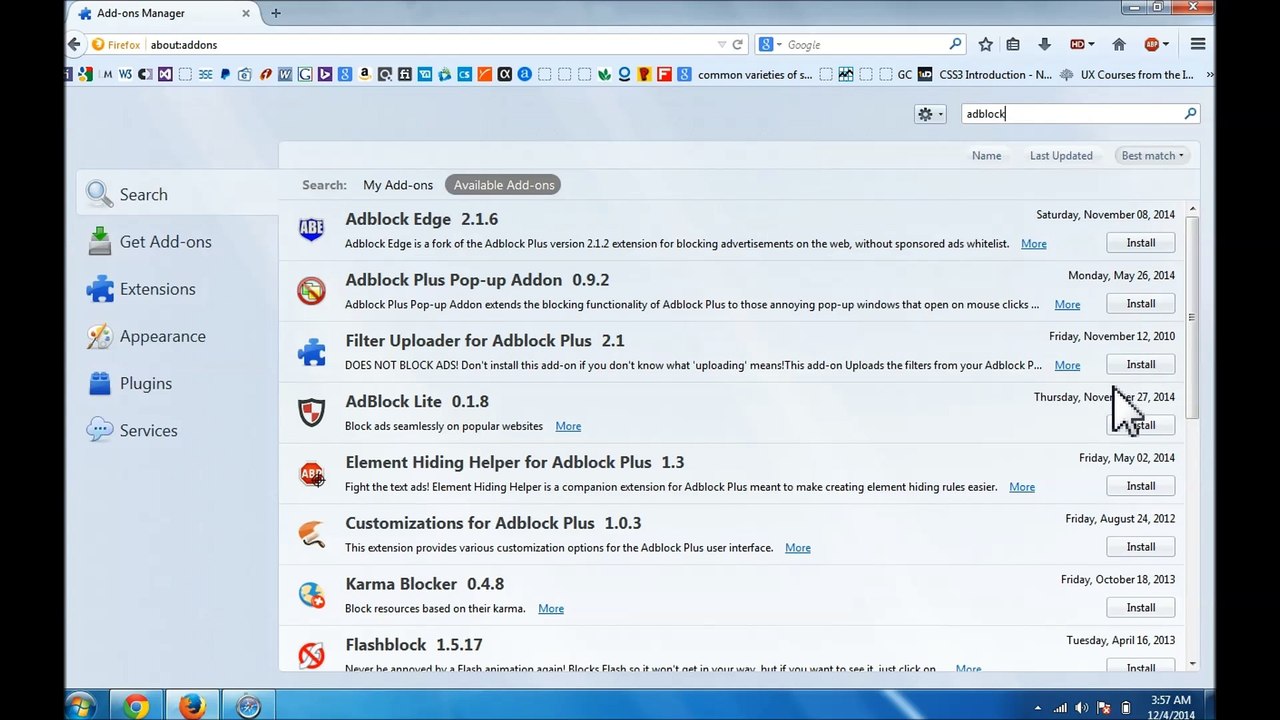Open the Best match sort dropdown
This screenshot has width=1280, height=720.
point(1152,155)
